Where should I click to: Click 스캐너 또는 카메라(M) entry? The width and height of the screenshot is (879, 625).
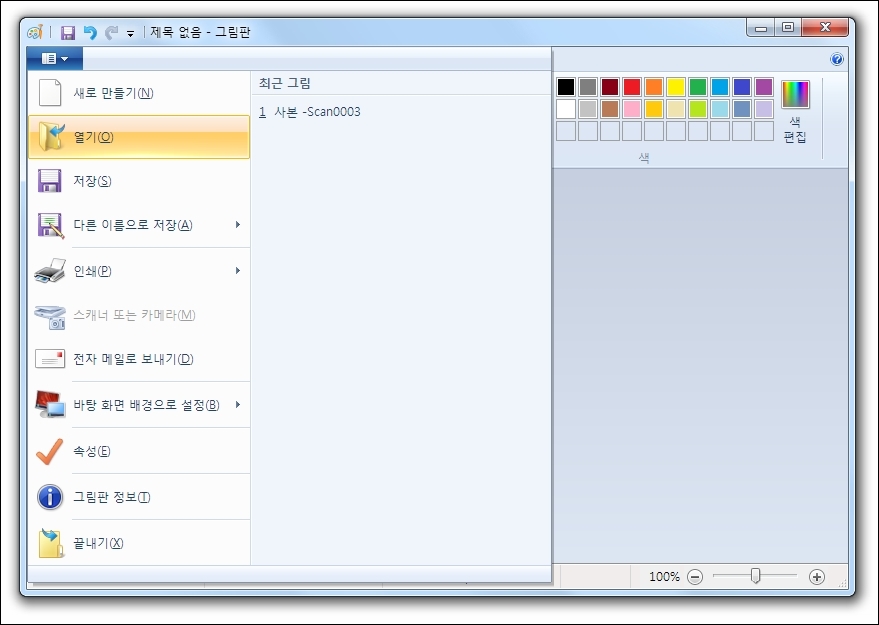pyautogui.click(x=138, y=315)
